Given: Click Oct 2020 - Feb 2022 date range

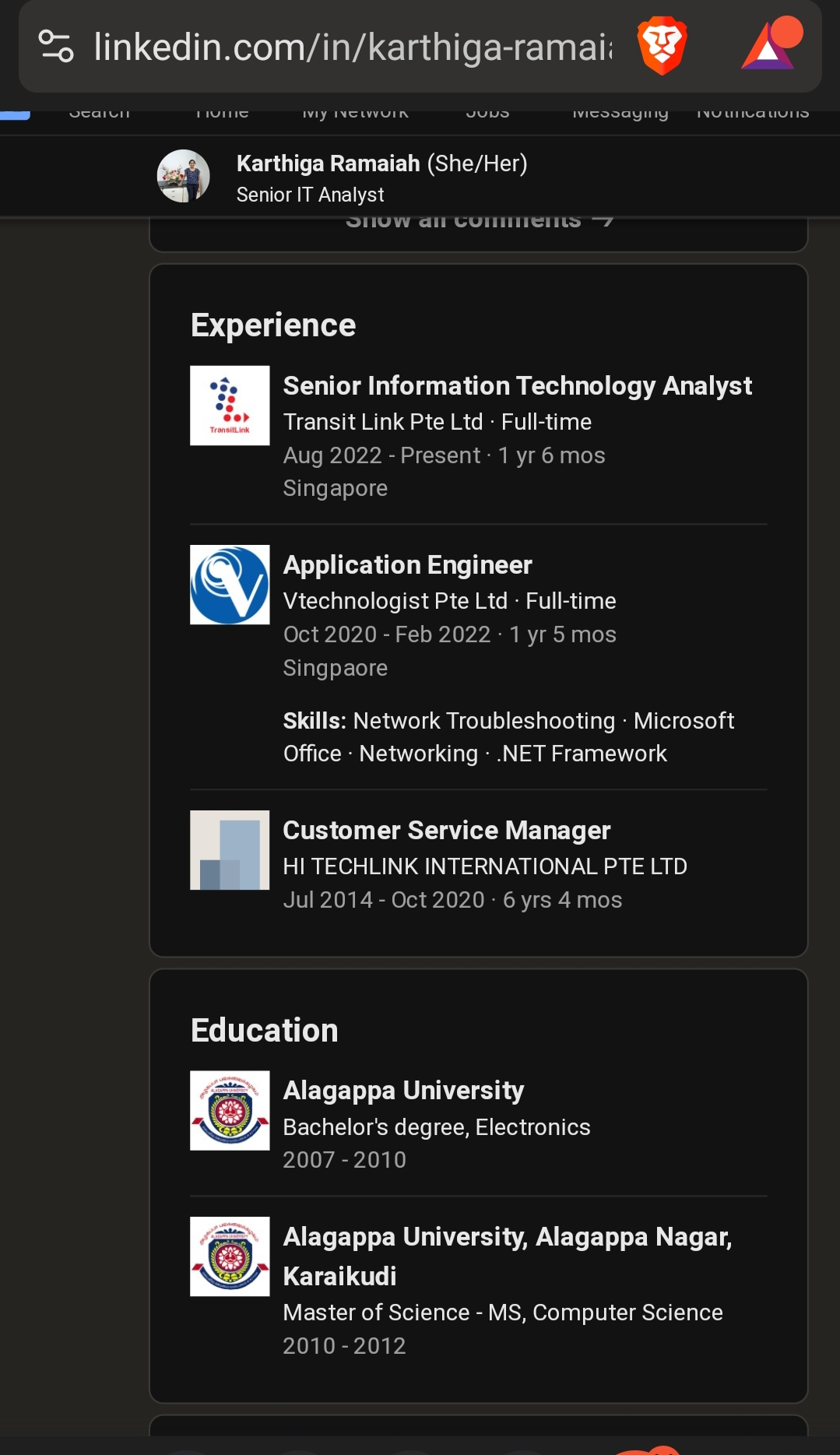Looking at the screenshot, I should pyautogui.click(x=387, y=634).
